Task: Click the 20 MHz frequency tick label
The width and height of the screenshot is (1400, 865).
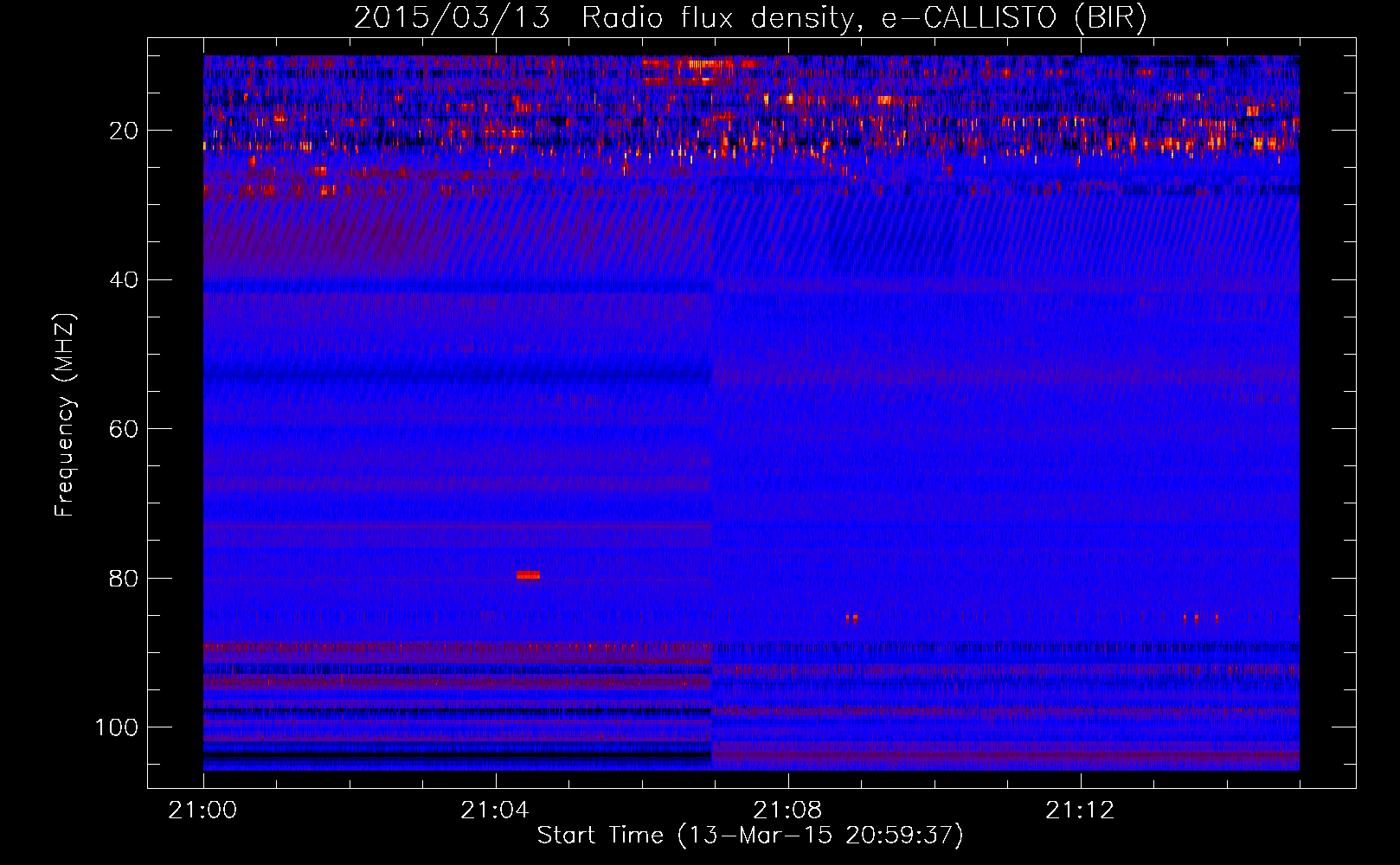Action: (x=124, y=131)
